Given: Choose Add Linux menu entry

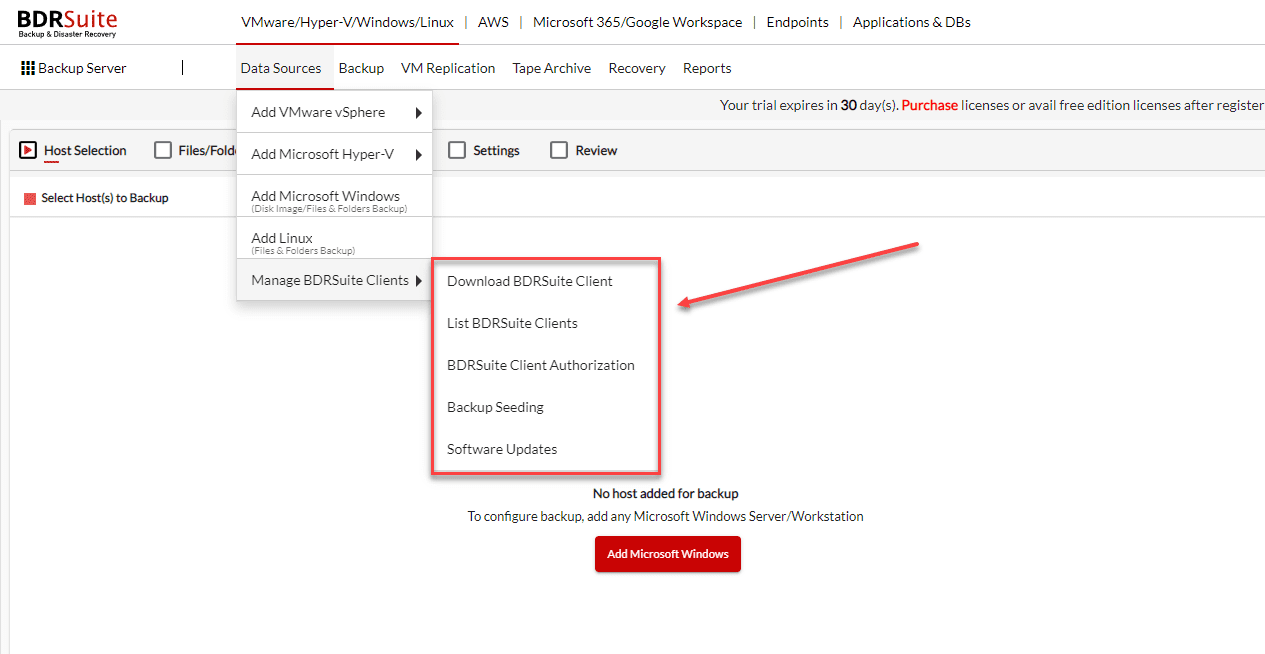Looking at the screenshot, I should pyautogui.click(x=334, y=239).
